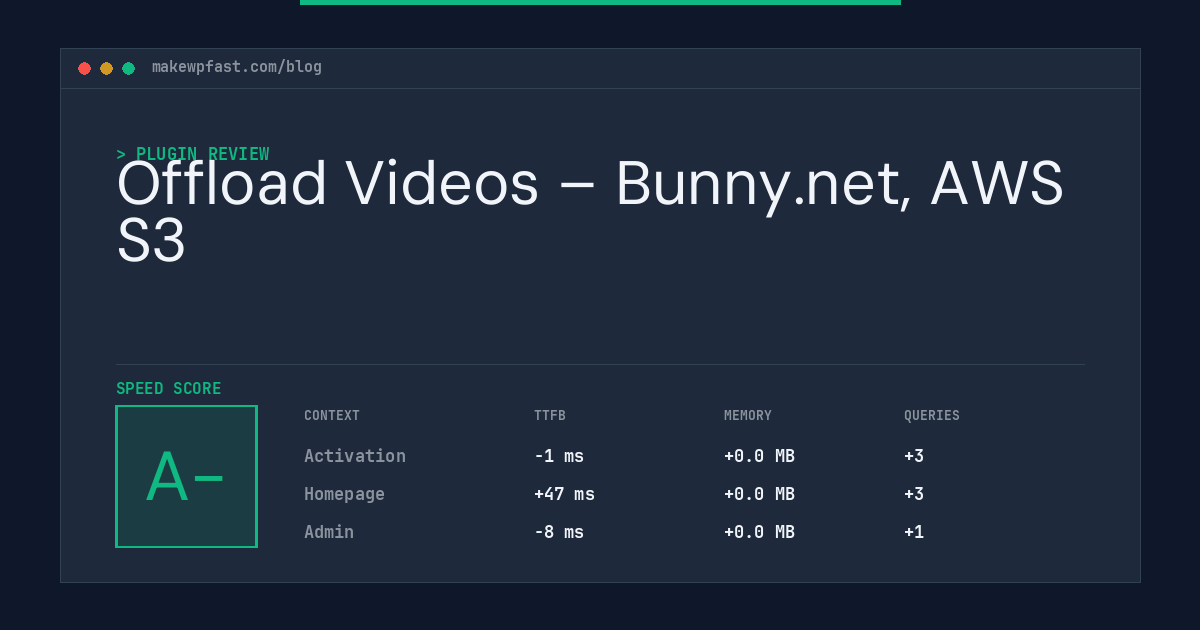The height and width of the screenshot is (630, 1200).
Task: Click the A- speed score badge
Action: pos(186,476)
